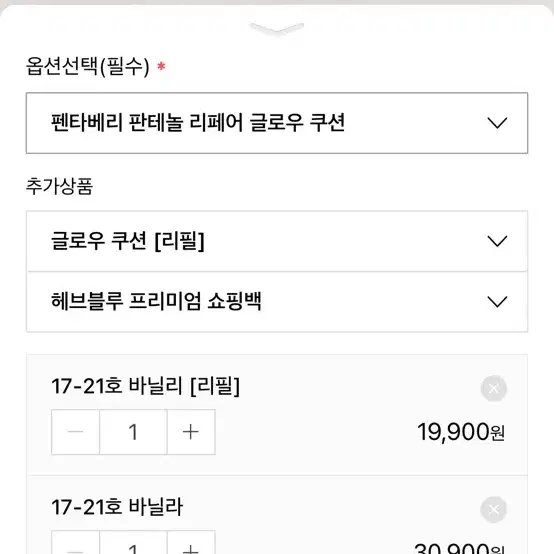
Task: Click the 17-21호 바닐리 [리필] item name
Action: [146, 386]
